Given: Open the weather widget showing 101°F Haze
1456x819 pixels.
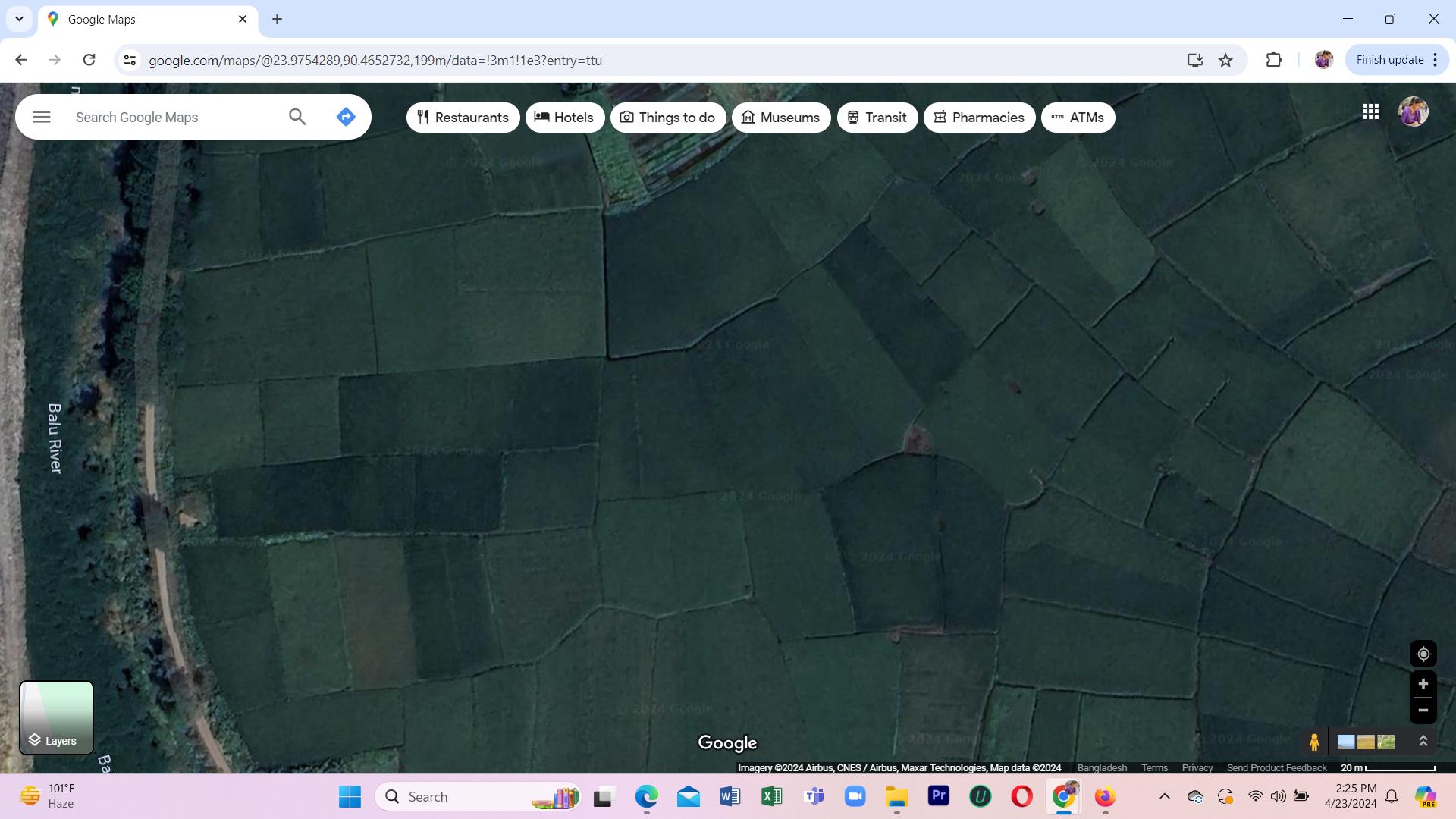Looking at the screenshot, I should click(x=47, y=796).
